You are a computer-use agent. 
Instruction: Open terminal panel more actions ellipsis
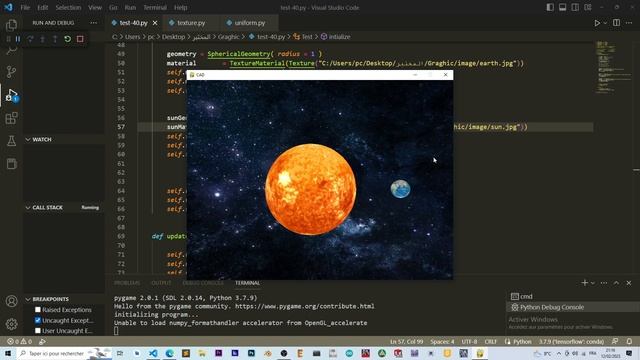(604, 283)
